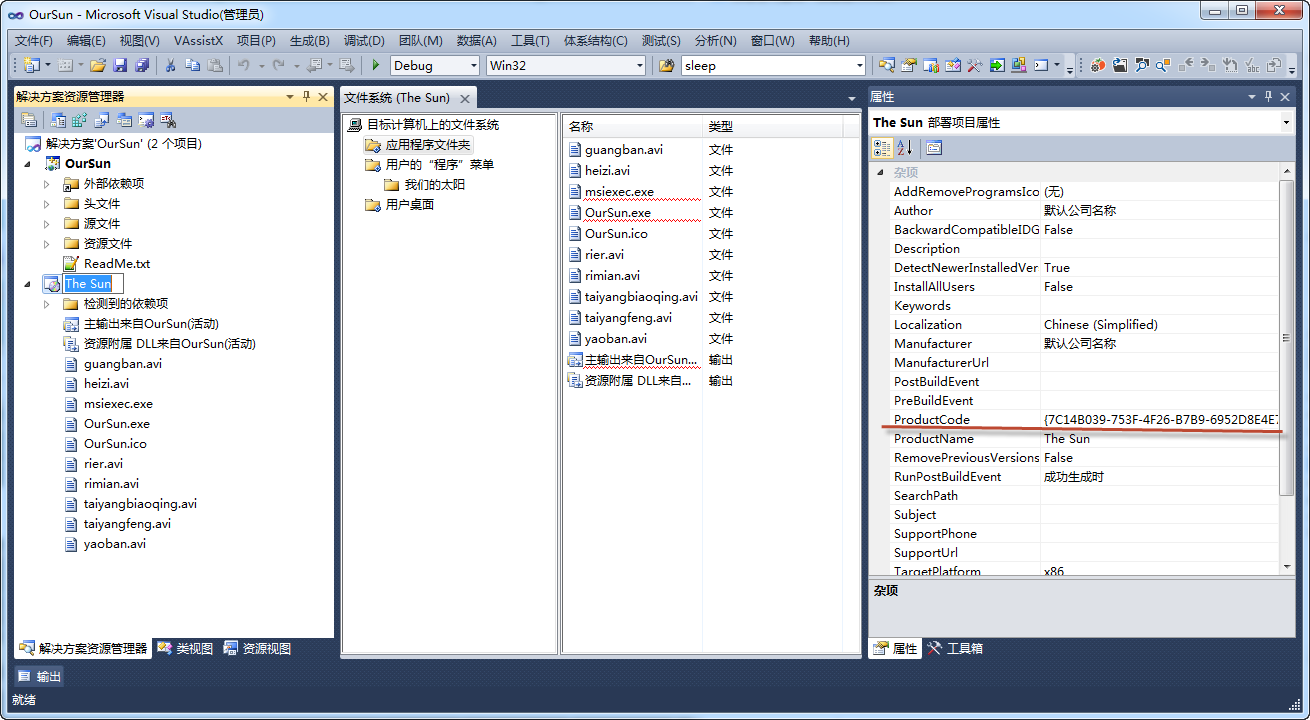This screenshot has width=1310, height=720.
Task: Expand the 资源文件 folder node
Action: coord(46,244)
